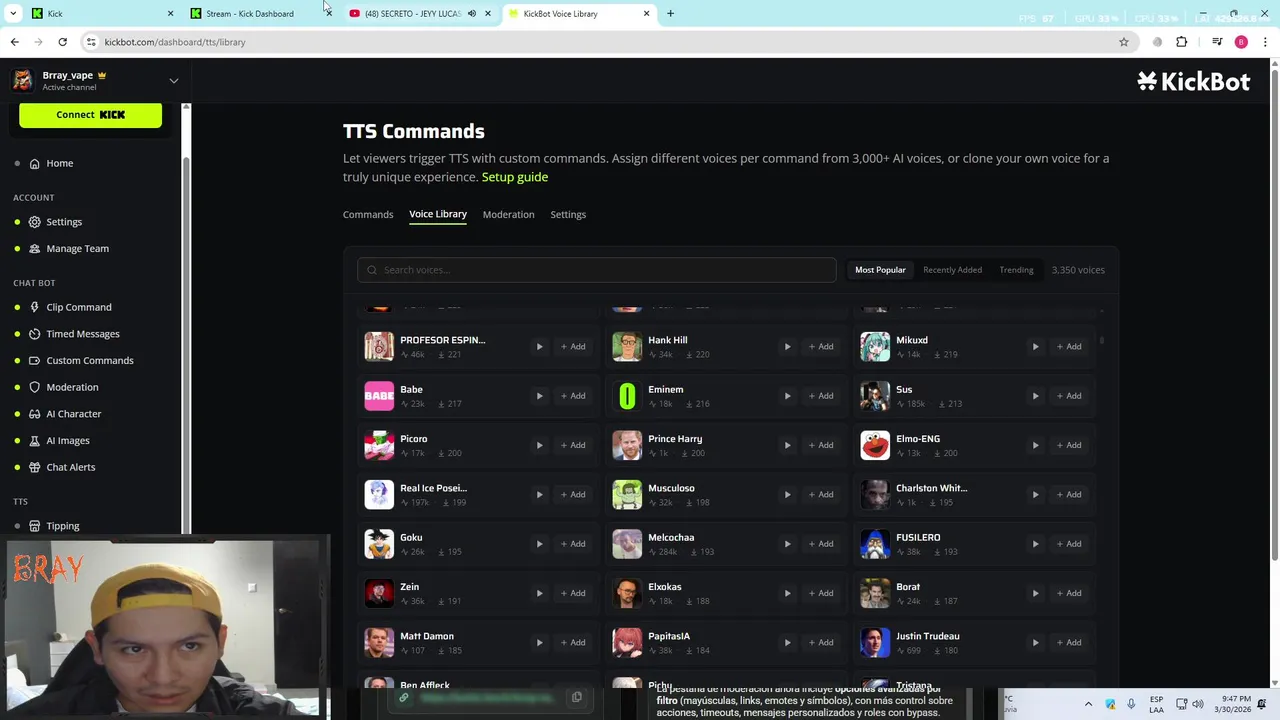1280x720 pixels.
Task: Click the search magnifier icon in voices field
Action: coord(372,270)
